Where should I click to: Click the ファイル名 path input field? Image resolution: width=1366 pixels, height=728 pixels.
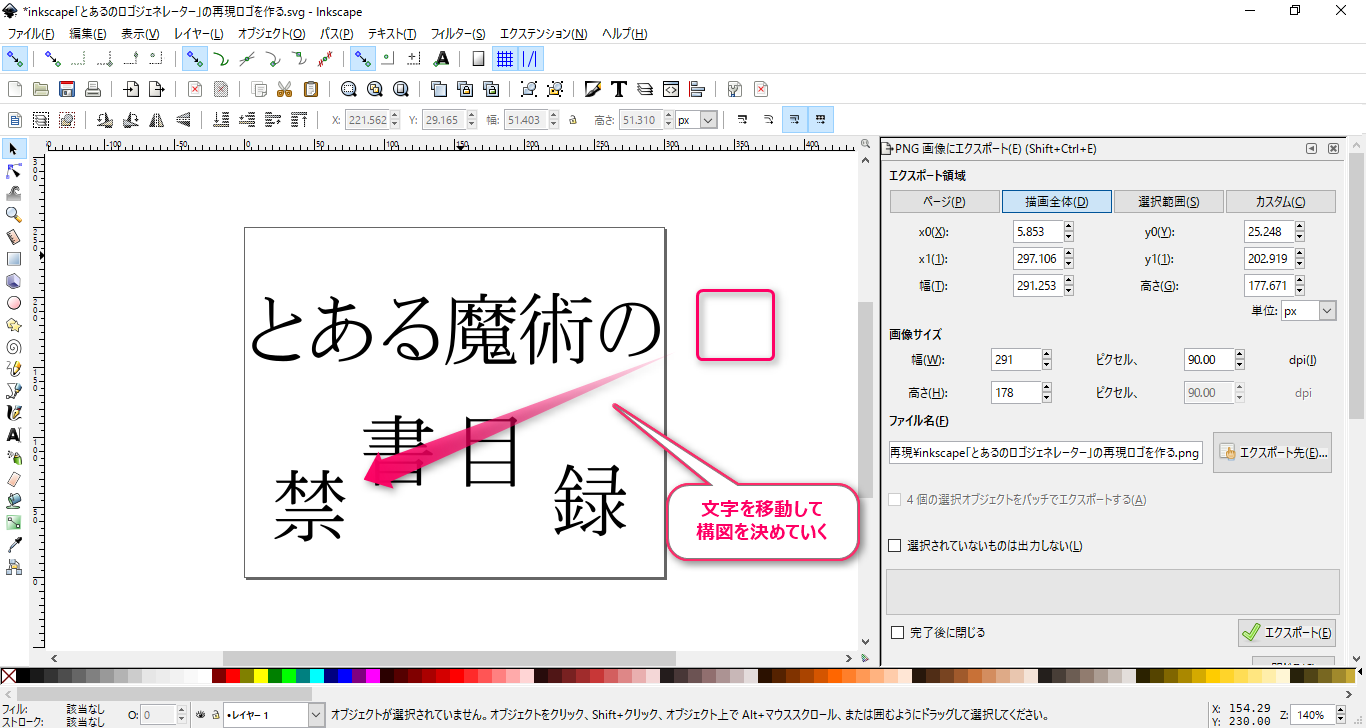point(1046,453)
